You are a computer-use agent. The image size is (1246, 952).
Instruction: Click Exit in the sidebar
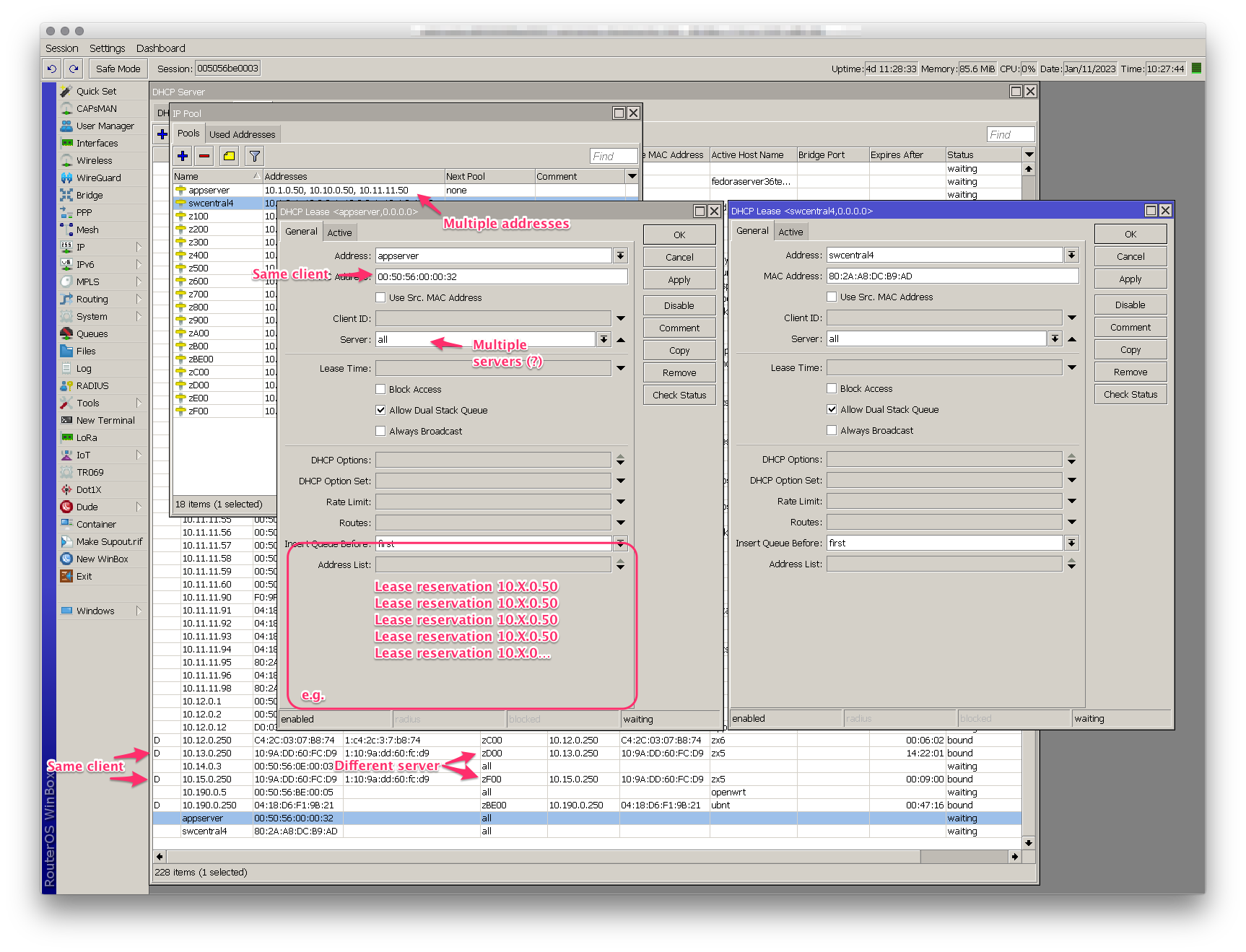[x=84, y=576]
